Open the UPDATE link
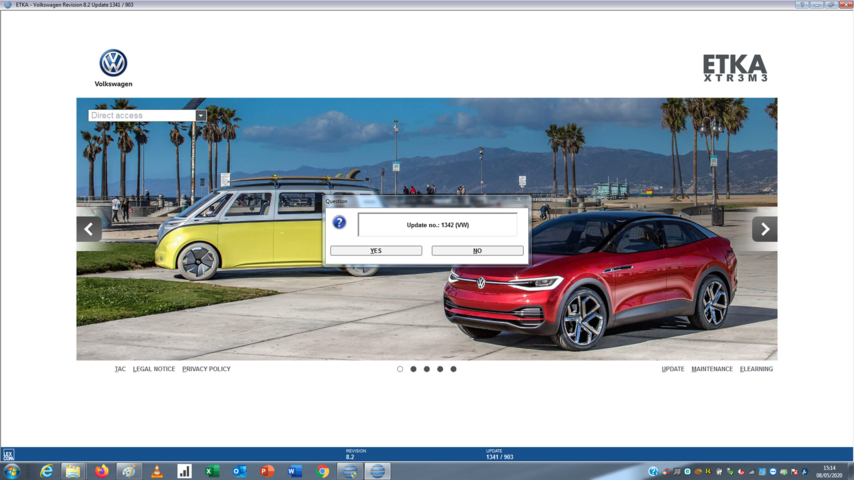The width and height of the screenshot is (854, 480). pyautogui.click(x=673, y=369)
